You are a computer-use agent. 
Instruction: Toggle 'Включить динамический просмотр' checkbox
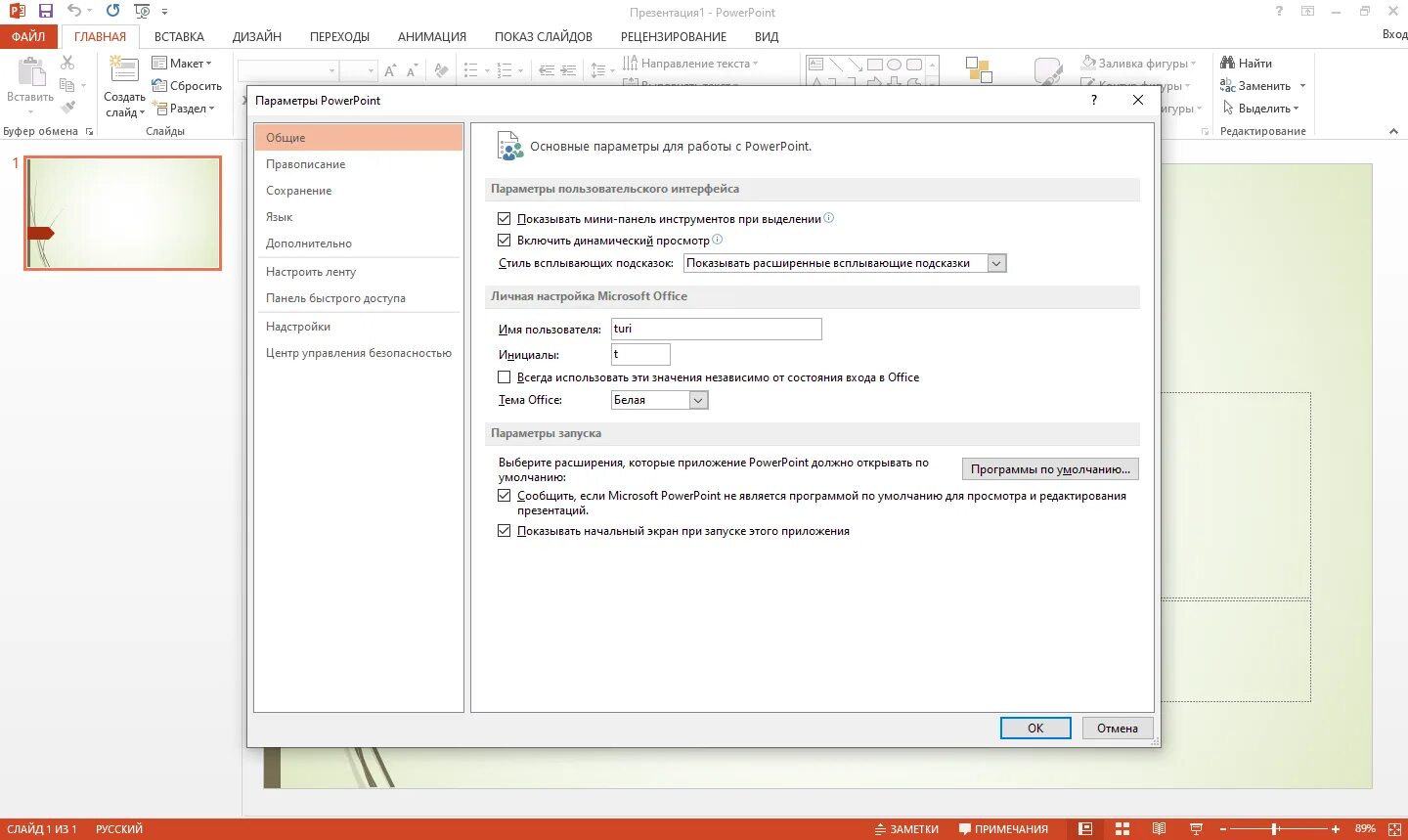[505, 241]
